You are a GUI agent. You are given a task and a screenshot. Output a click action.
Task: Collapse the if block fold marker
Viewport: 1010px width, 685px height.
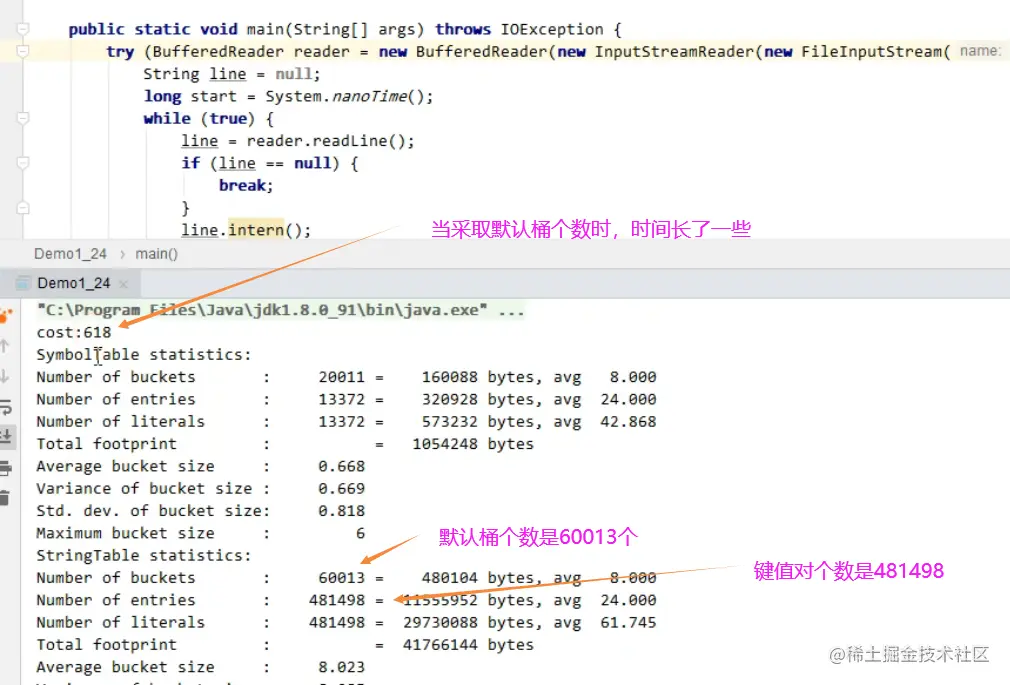tap(23, 163)
